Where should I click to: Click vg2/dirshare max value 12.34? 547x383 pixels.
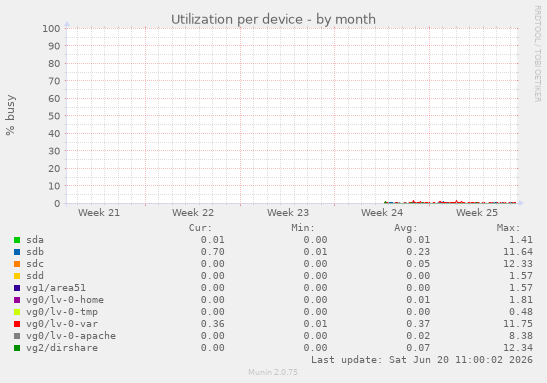(518, 348)
